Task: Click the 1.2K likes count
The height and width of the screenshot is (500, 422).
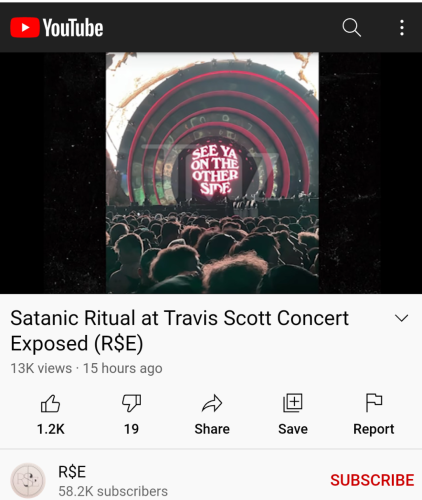Action: tap(51, 429)
